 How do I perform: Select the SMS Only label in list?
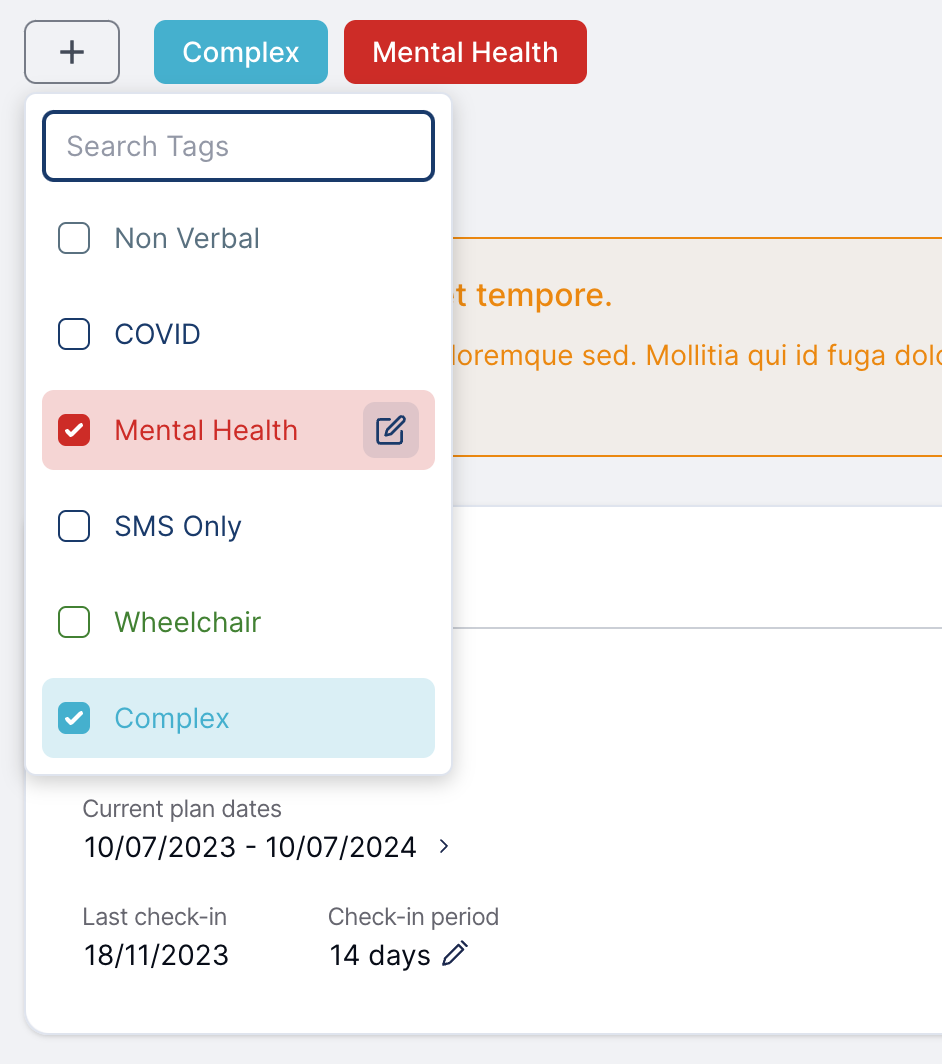click(178, 527)
